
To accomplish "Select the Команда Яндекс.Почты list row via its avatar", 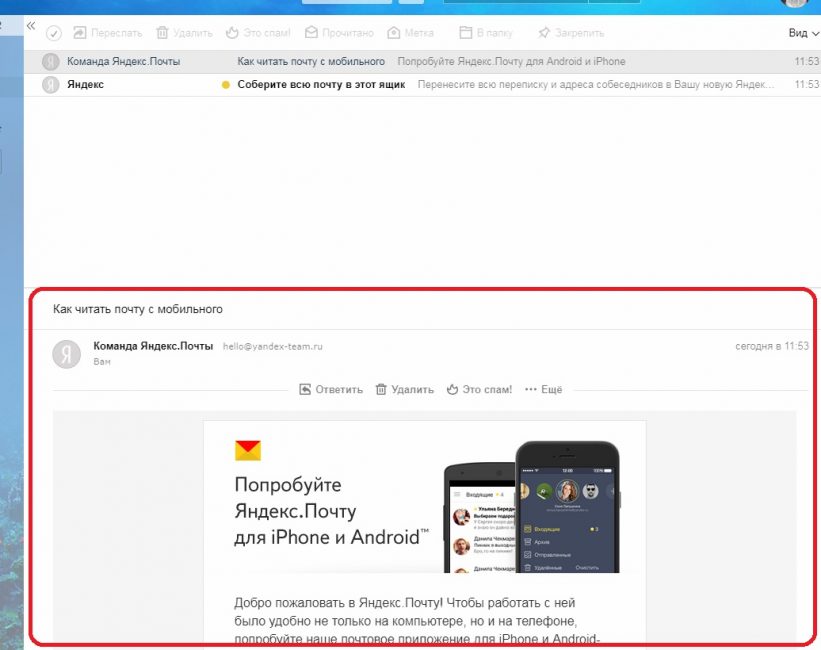I will [51, 62].
